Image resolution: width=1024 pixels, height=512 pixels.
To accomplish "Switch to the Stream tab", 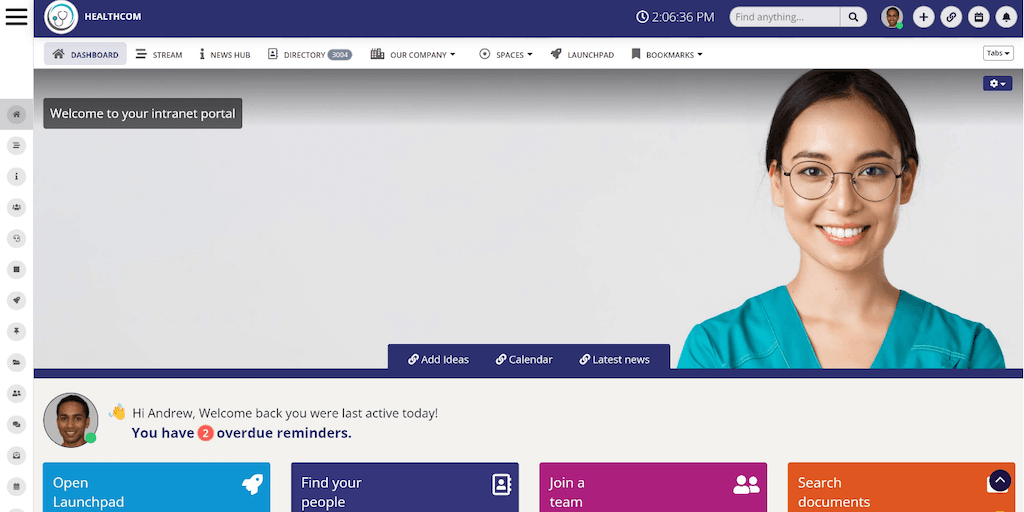I will coord(159,54).
